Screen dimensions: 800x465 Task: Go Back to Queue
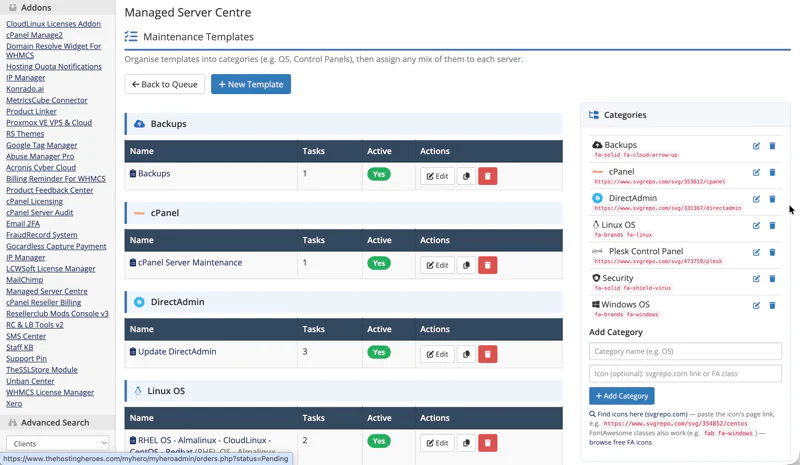coord(164,84)
